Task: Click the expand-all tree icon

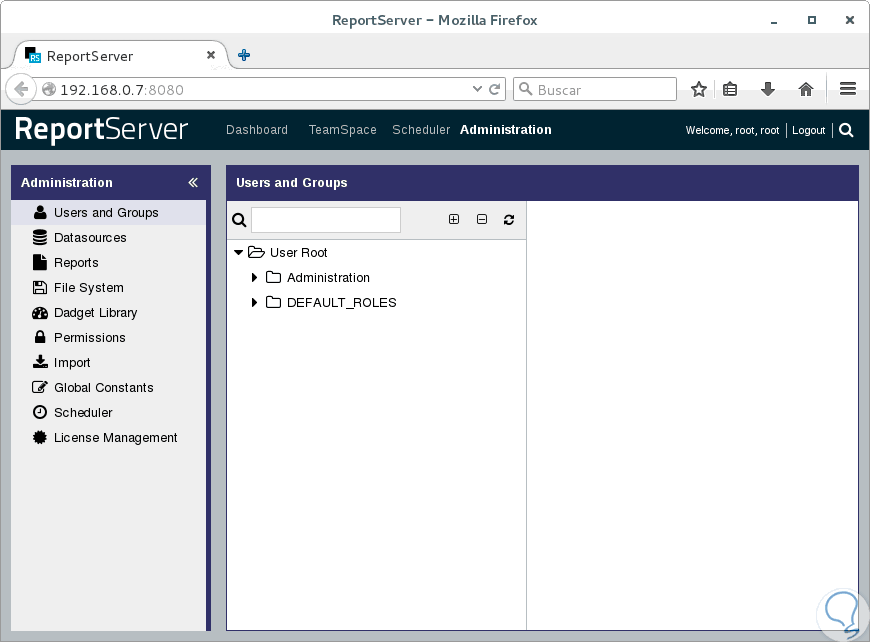Action: coord(454,219)
